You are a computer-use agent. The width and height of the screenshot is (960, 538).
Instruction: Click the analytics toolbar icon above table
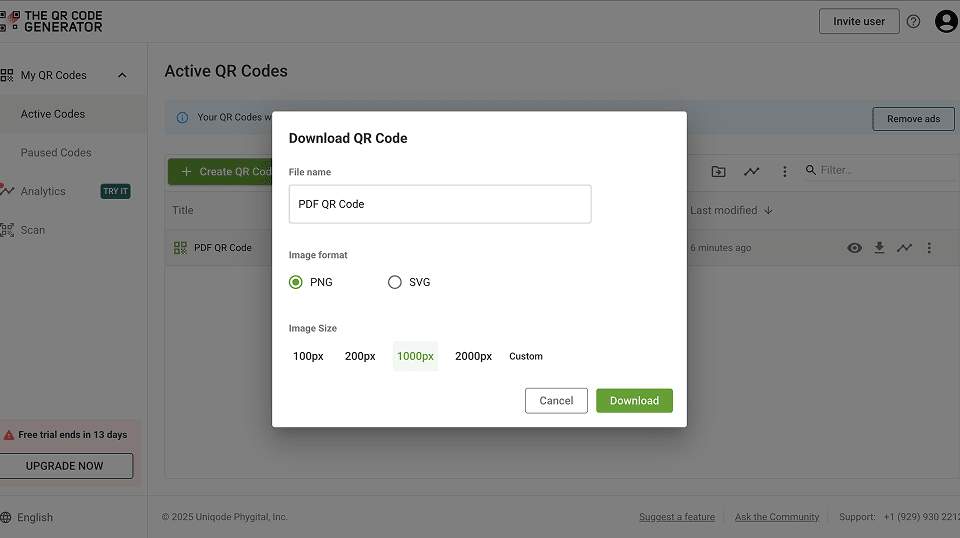click(x=751, y=171)
